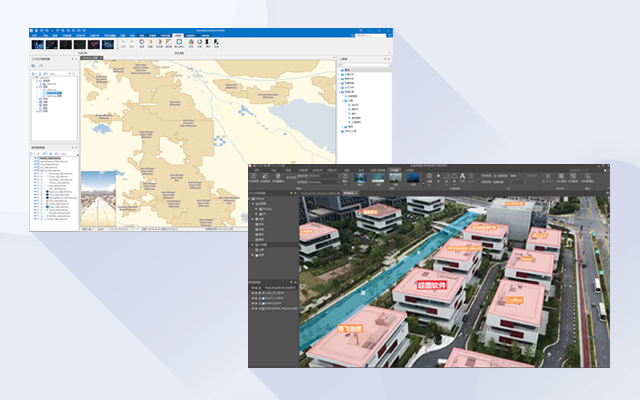Click the rainbow color-wheel icon in light window ribbon

[142, 42]
